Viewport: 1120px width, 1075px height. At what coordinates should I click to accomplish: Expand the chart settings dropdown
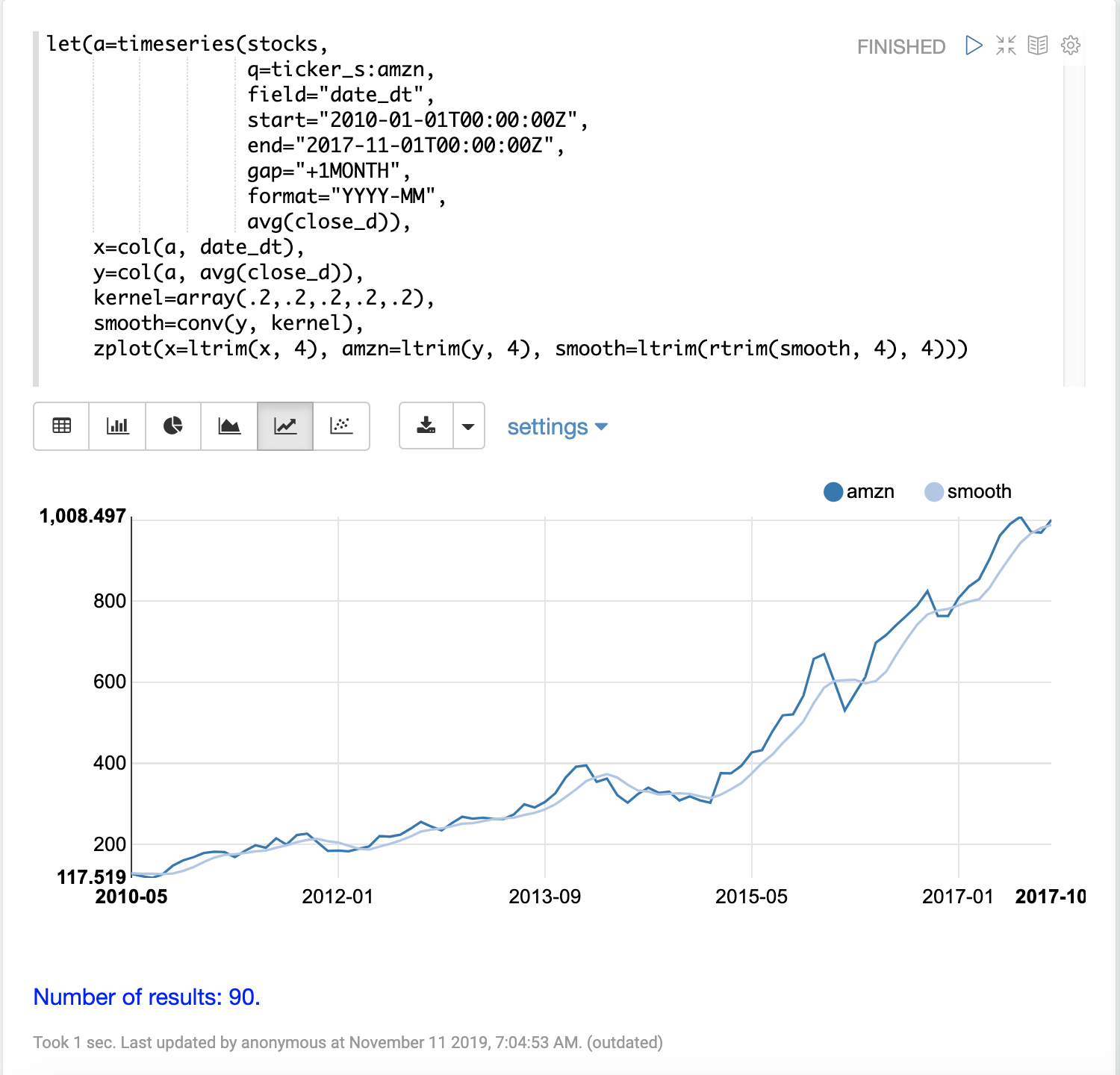click(x=557, y=427)
